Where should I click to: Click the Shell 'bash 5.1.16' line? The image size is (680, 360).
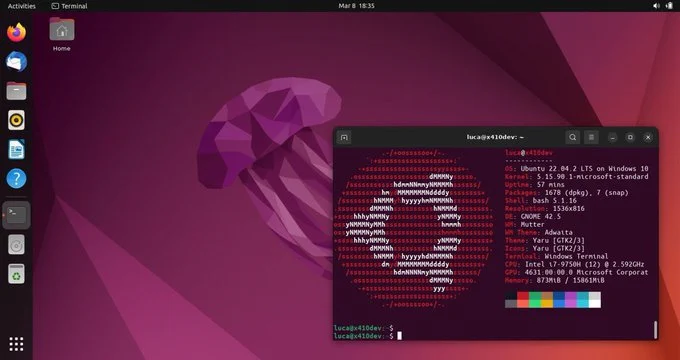[x=541, y=201]
